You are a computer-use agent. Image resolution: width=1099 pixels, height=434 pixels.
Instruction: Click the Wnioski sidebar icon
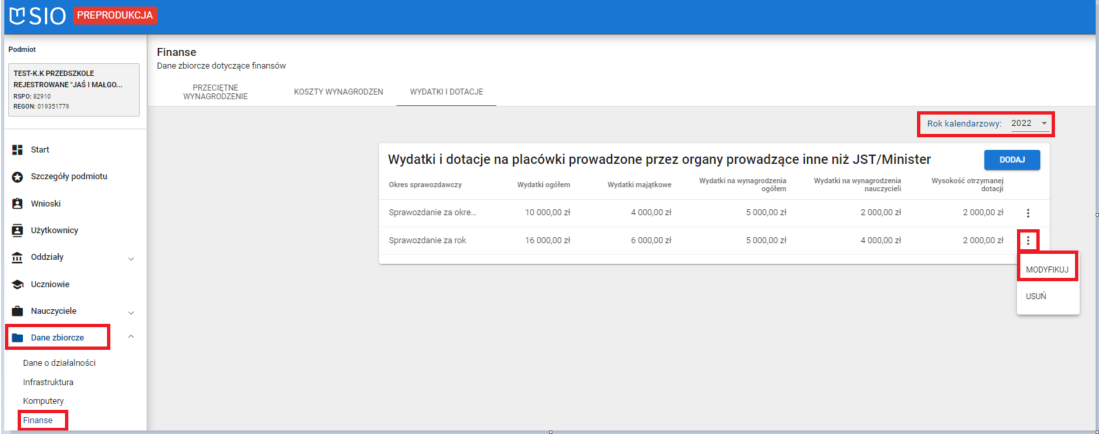click(18, 203)
